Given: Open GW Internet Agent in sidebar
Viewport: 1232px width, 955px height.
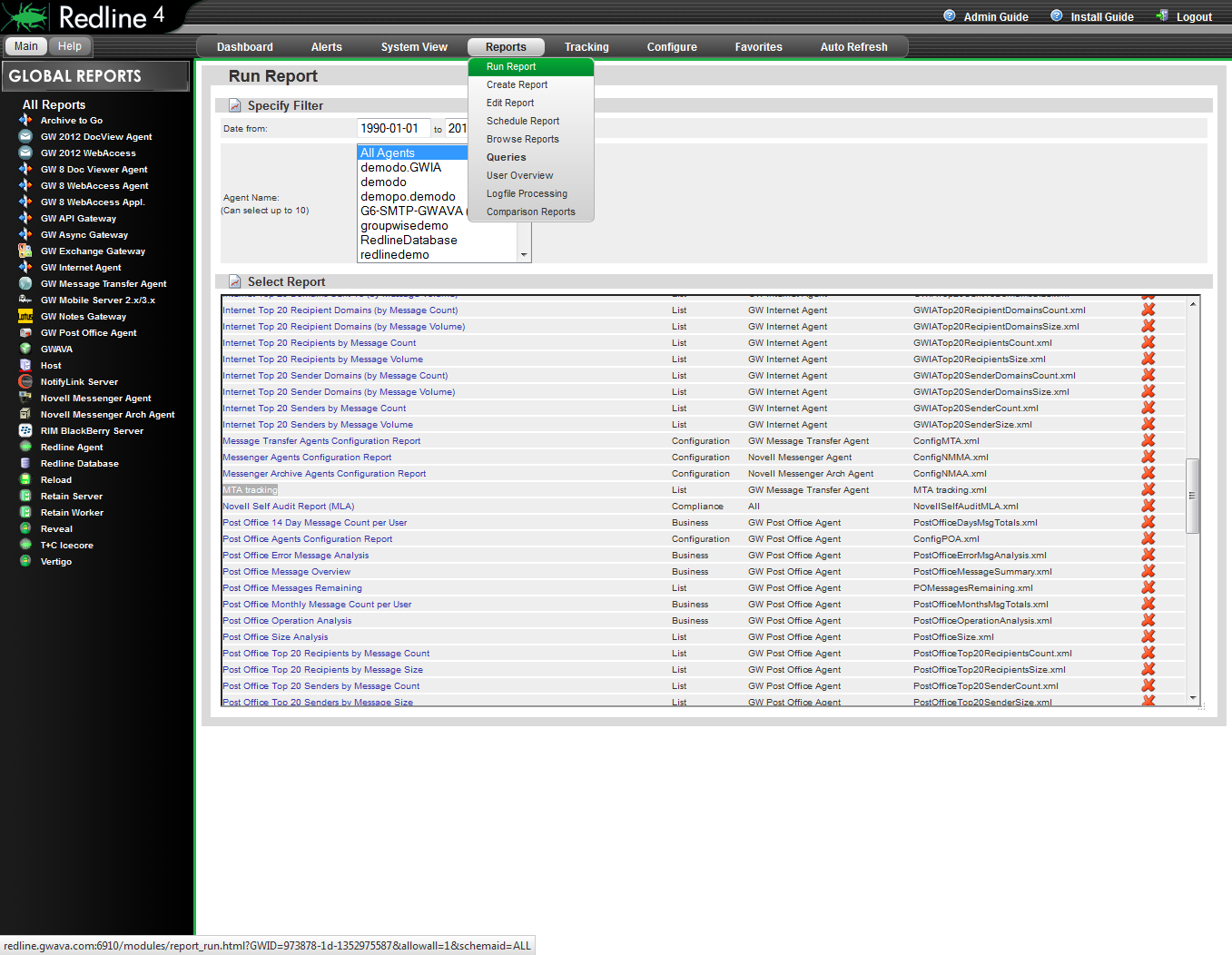Looking at the screenshot, I should [x=81, y=267].
